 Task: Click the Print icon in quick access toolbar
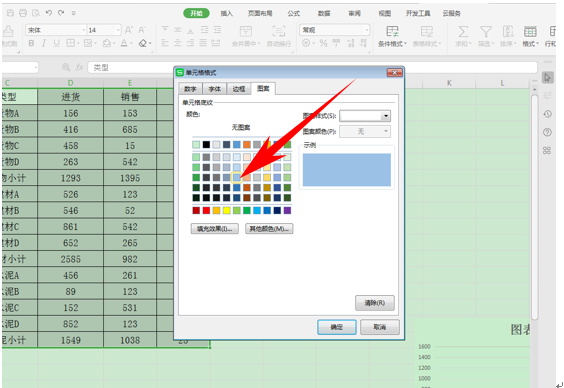coord(23,13)
